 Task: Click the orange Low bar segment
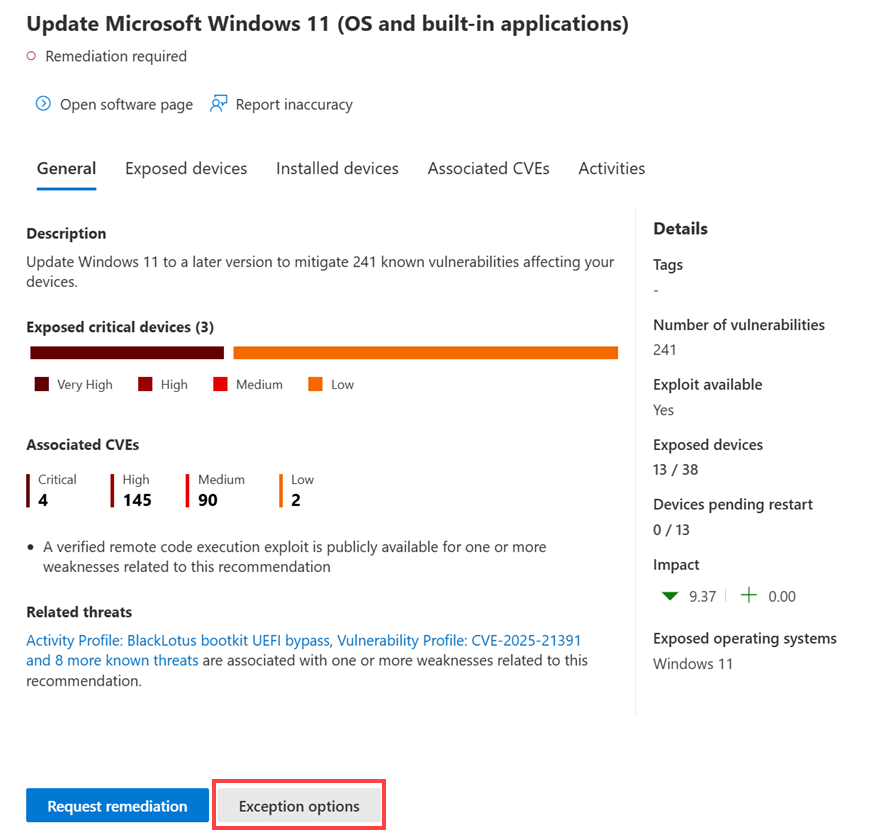(x=425, y=352)
